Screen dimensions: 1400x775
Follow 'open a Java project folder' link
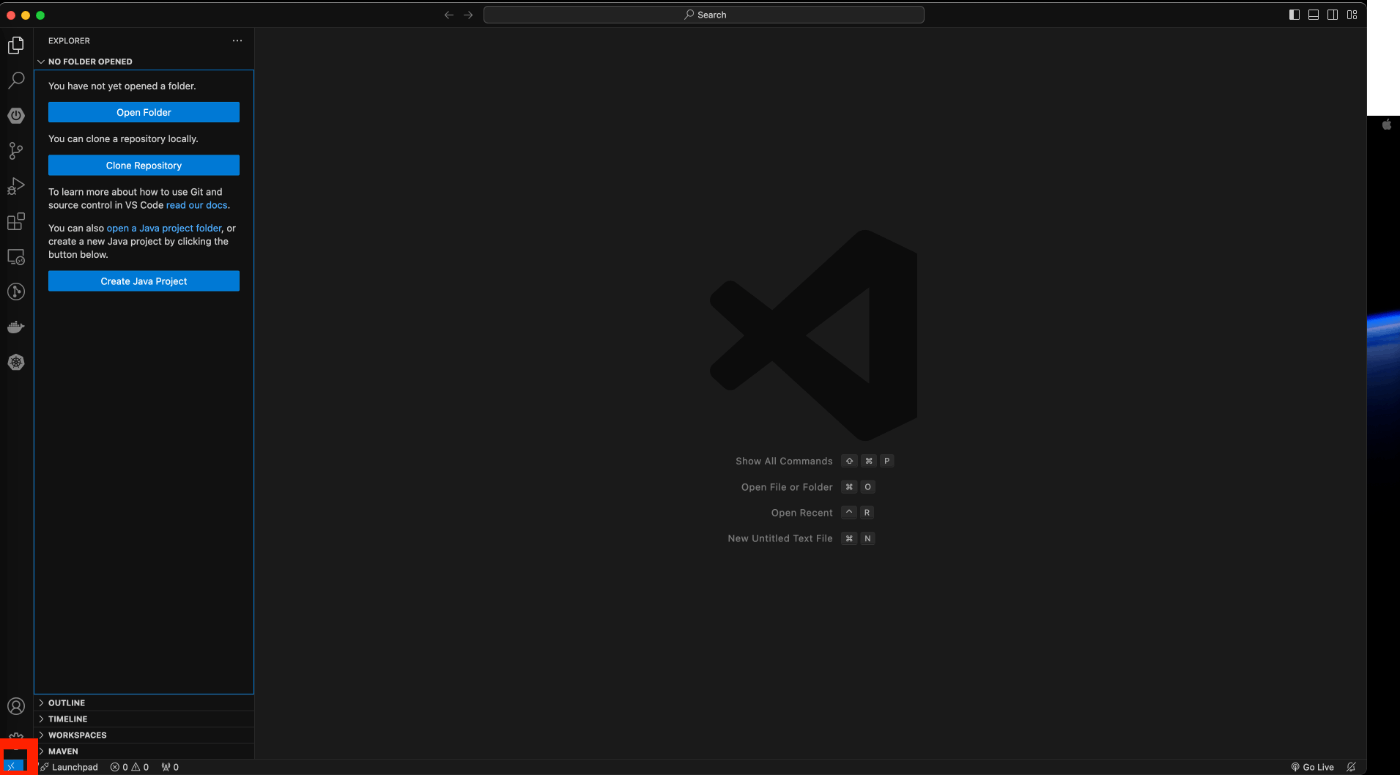click(x=164, y=228)
